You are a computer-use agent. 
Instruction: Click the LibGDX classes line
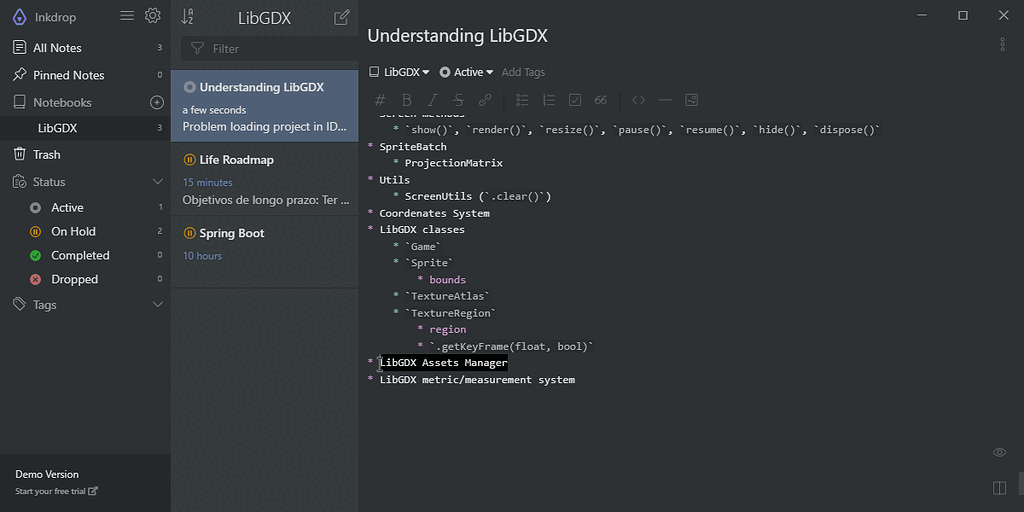click(x=422, y=230)
